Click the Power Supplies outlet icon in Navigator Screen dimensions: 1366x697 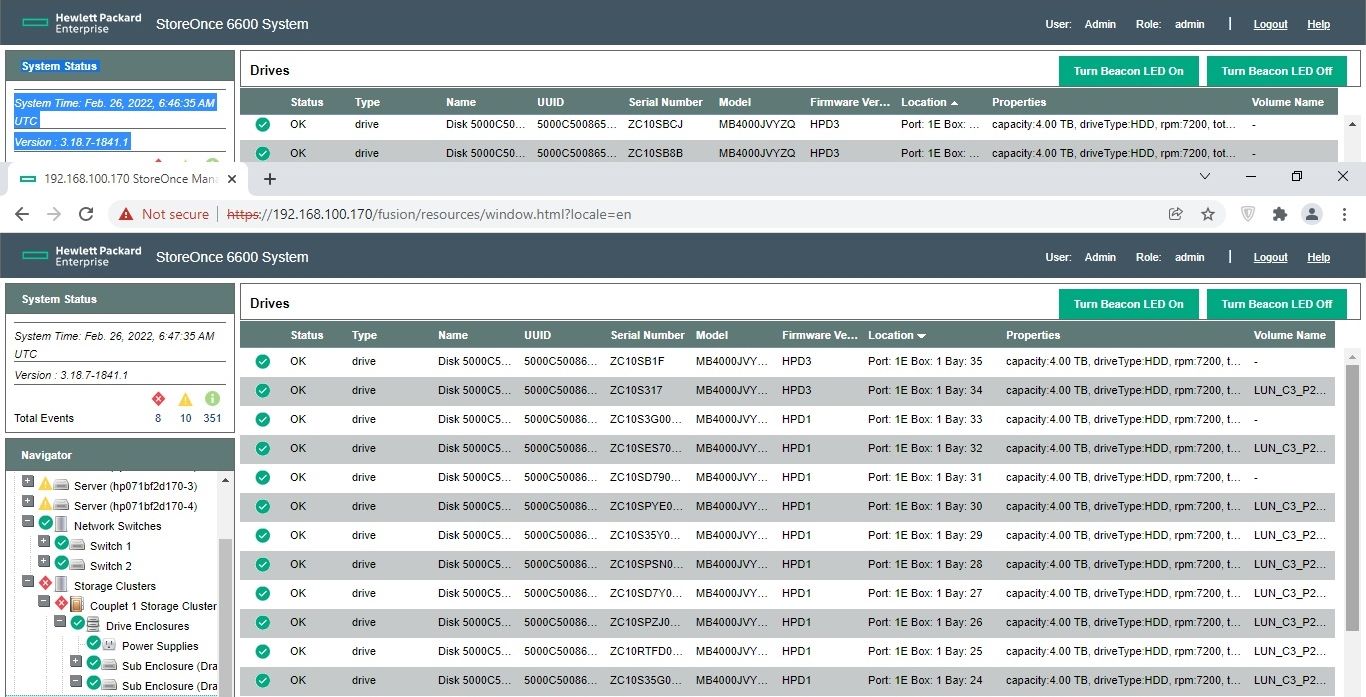point(110,645)
